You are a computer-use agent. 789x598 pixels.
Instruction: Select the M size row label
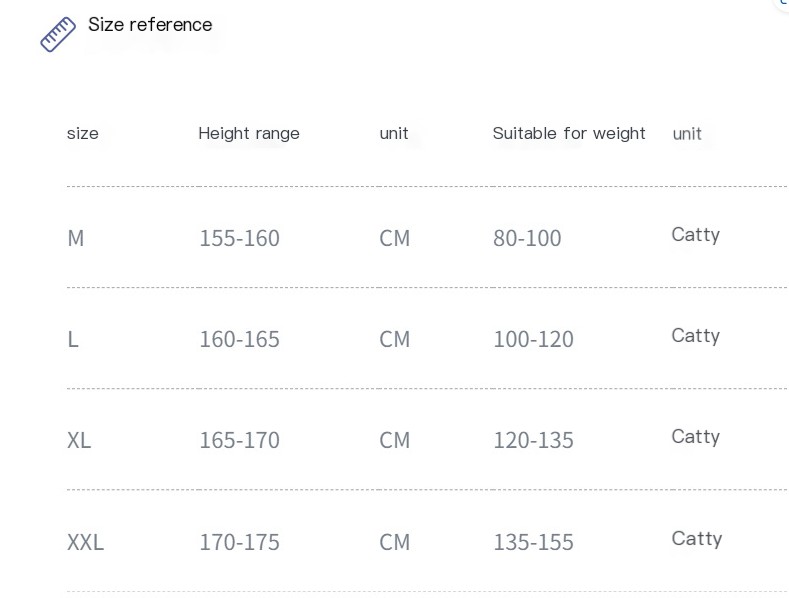pos(75,238)
